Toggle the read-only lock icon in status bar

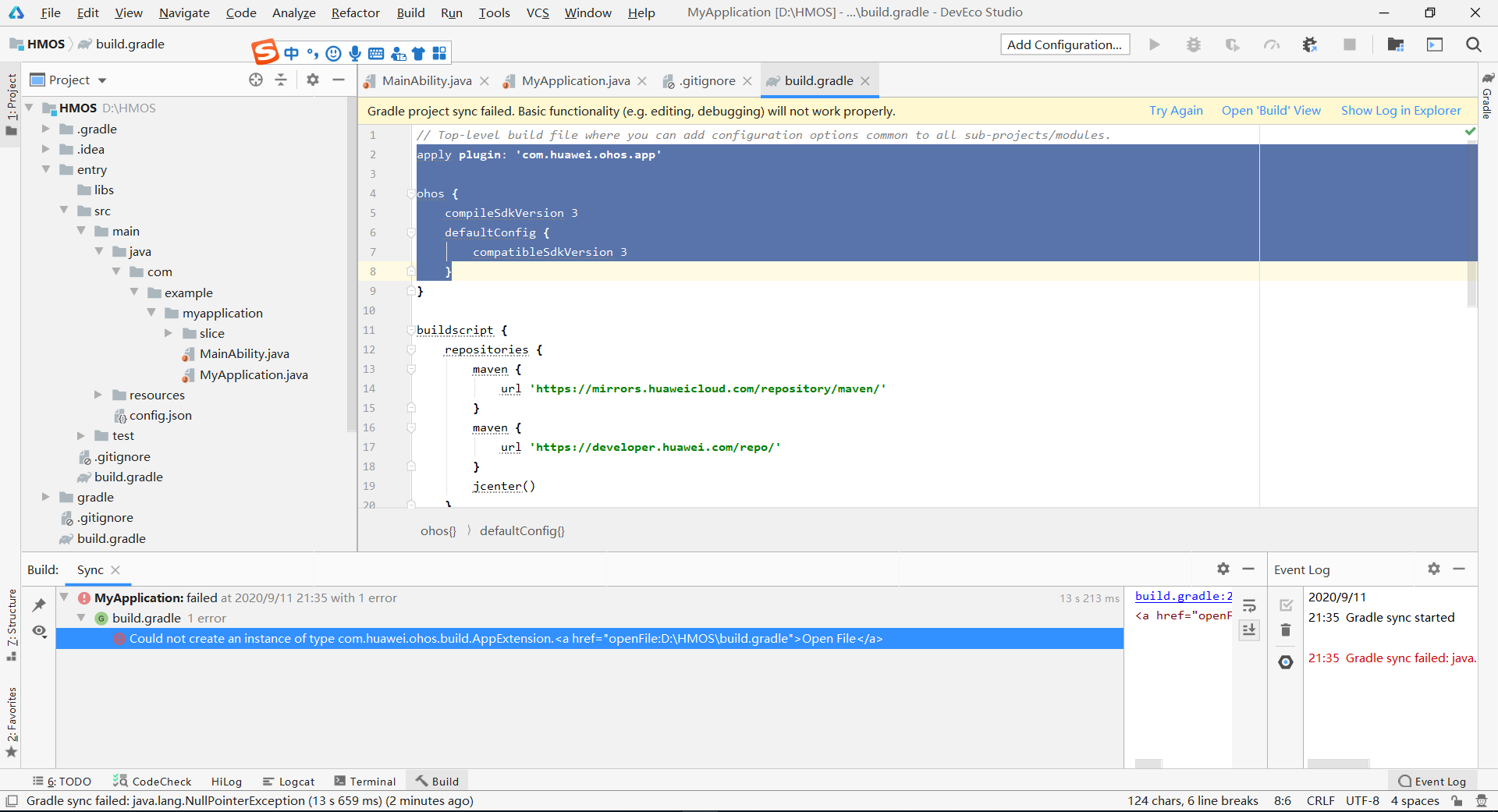pos(1457,800)
